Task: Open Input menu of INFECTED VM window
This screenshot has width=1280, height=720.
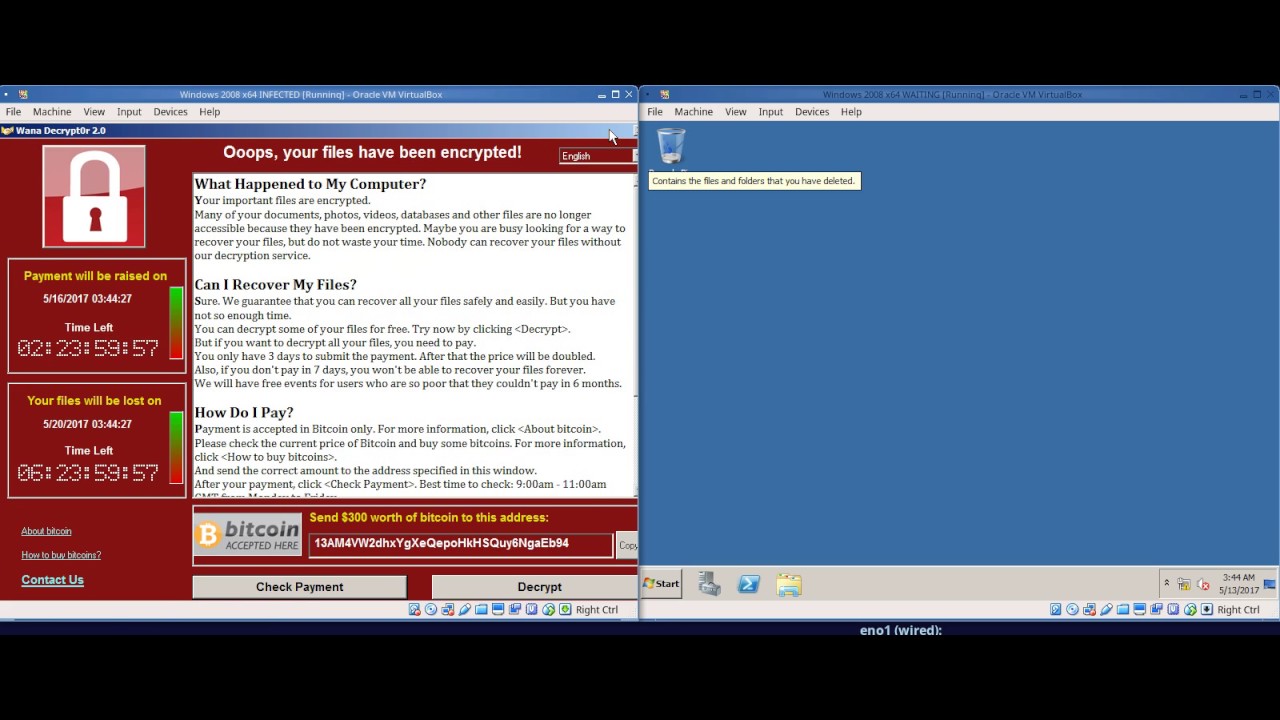Action: (129, 112)
